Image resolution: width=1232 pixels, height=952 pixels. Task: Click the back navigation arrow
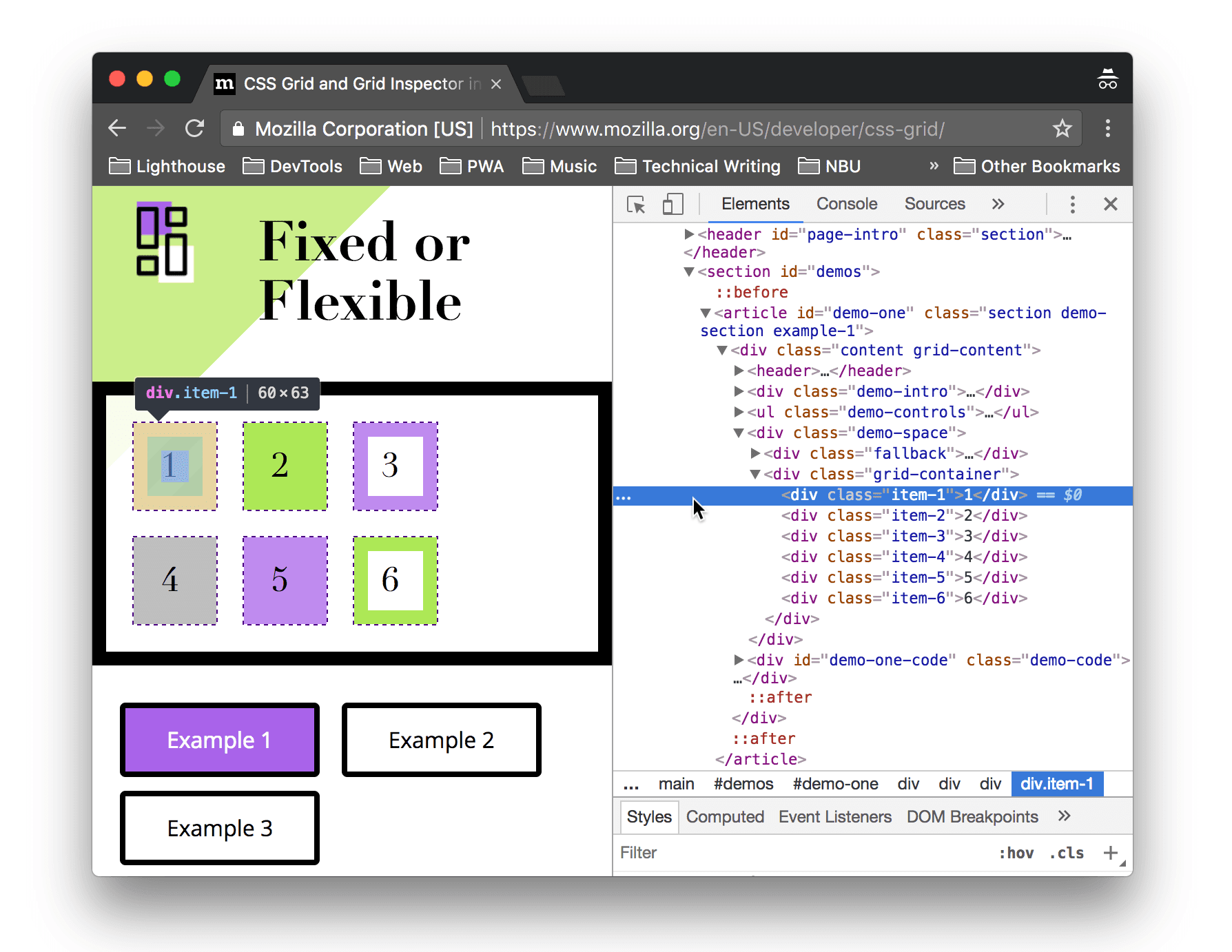pyautogui.click(x=117, y=128)
